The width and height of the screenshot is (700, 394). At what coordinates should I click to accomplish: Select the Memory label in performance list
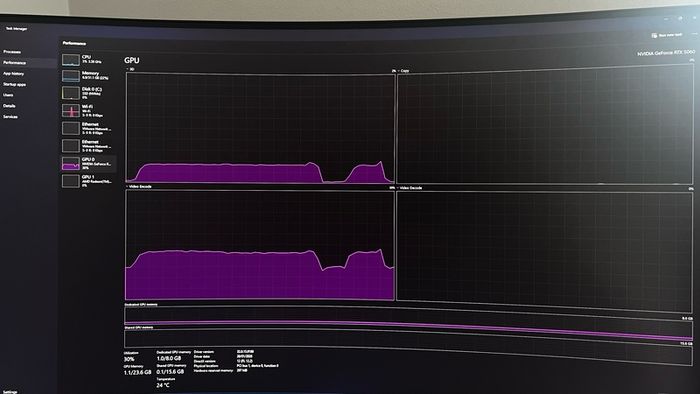coord(90,73)
